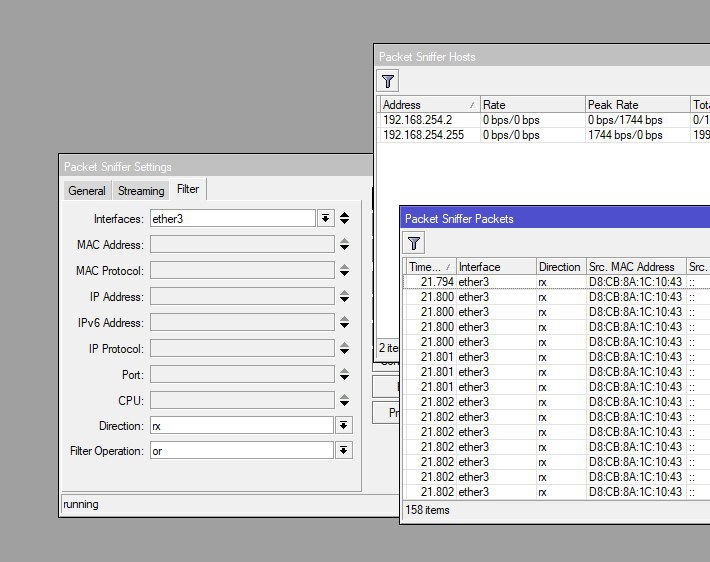
Task: Click the MAC Protocol input field
Action: pos(242,270)
